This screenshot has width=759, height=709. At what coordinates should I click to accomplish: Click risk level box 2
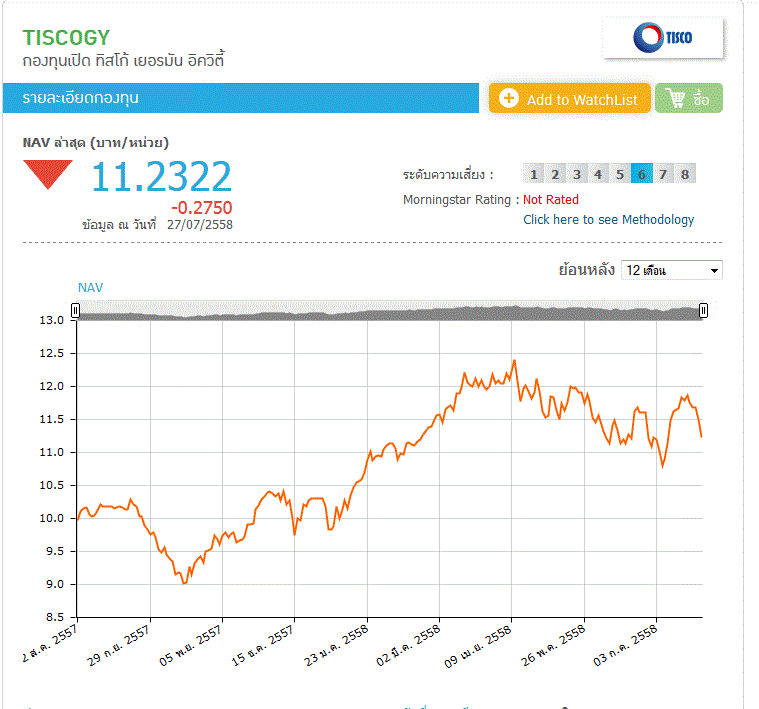tap(555, 174)
